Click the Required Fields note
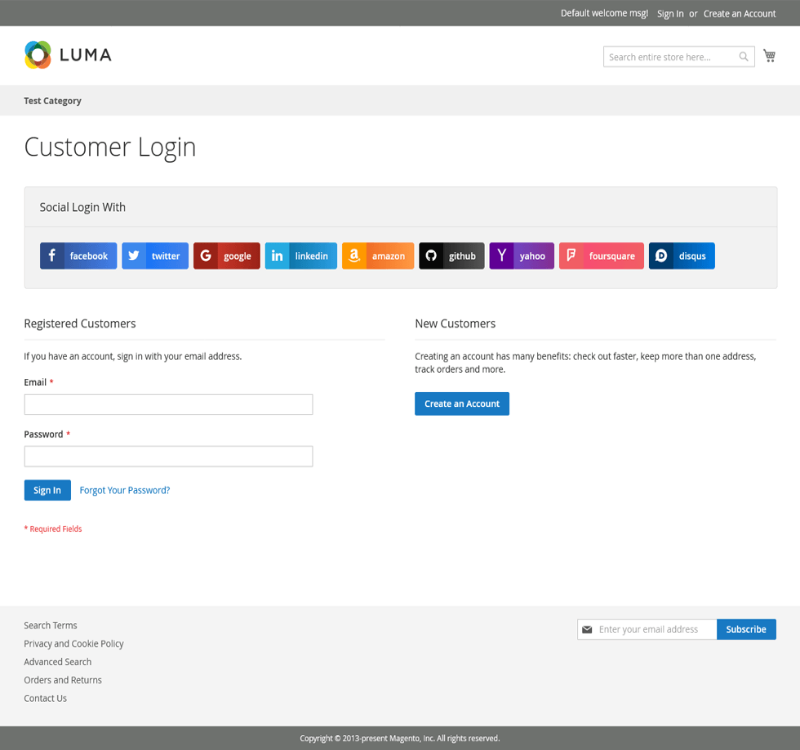 53,529
